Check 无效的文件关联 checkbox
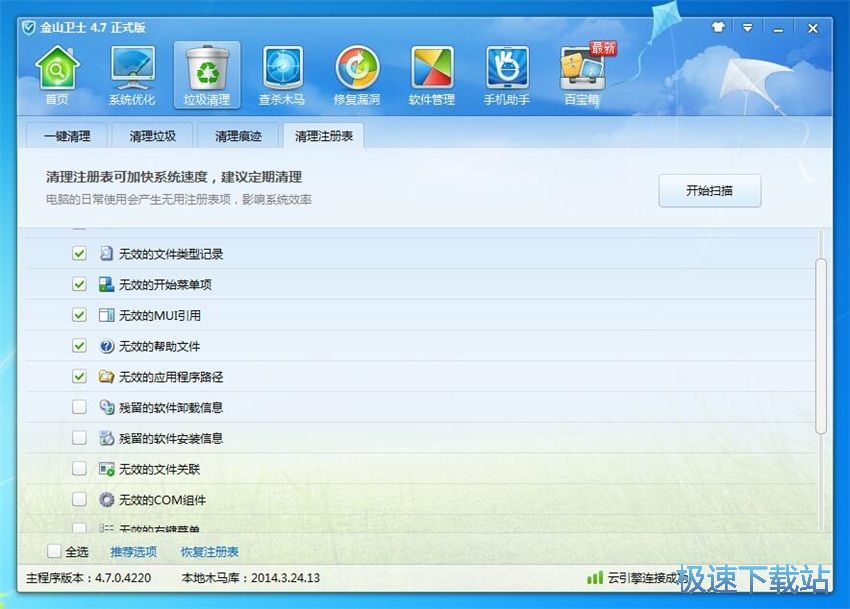 79,469
